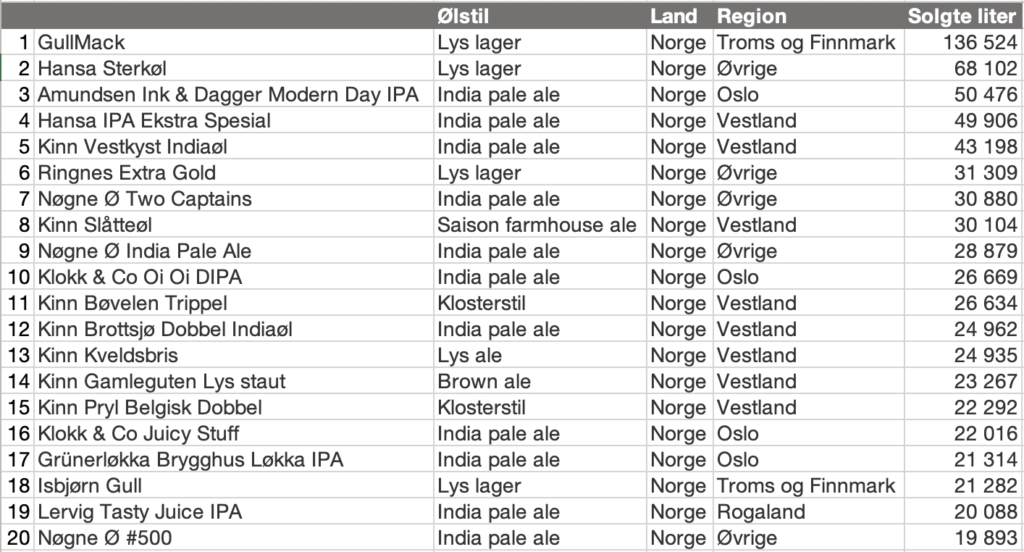Select Troms og Finnmark in row 1
Viewport: 1024px width, 552px height.
click(806, 43)
